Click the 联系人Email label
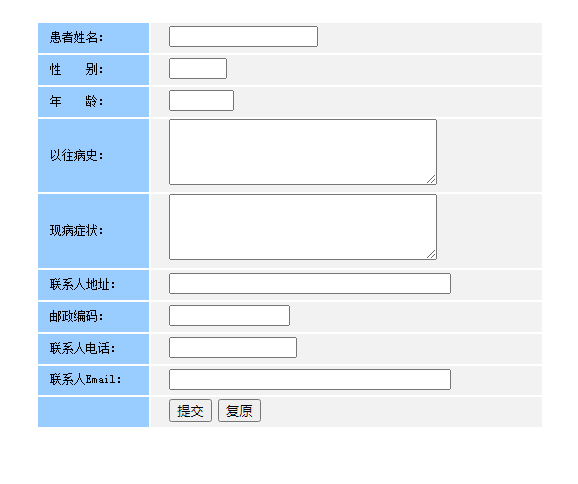The height and width of the screenshot is (484, 578). tap(86, 379)
